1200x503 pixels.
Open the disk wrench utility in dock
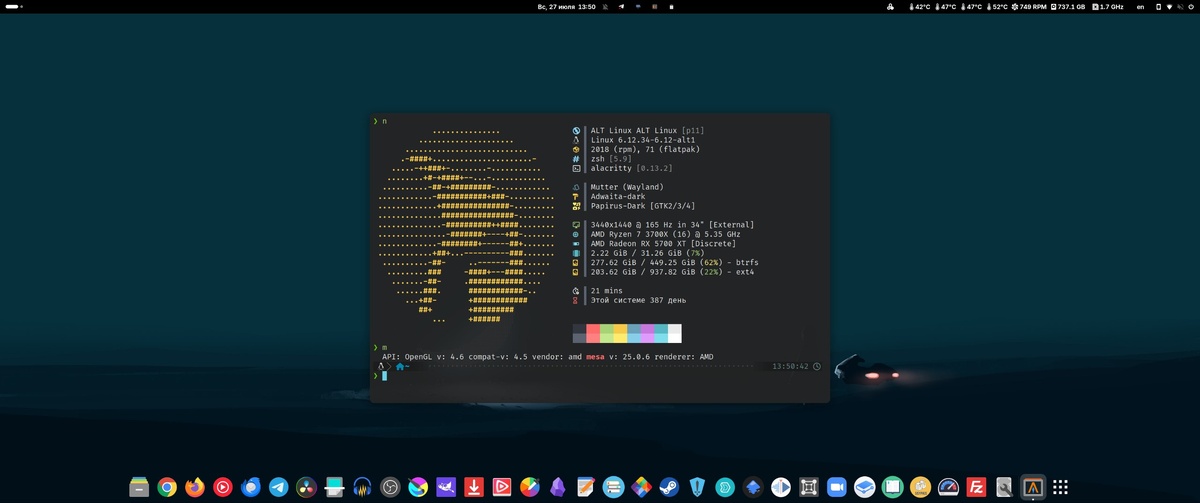[x=1004, y=487]
